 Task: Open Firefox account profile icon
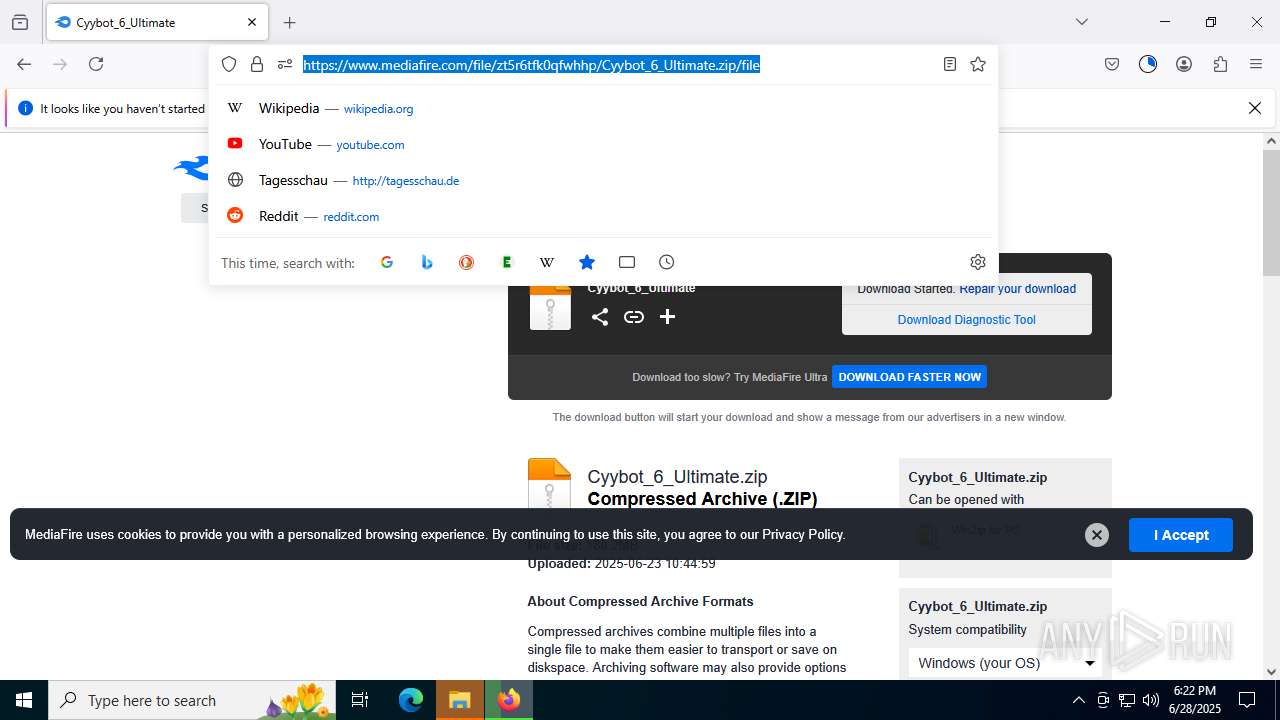tap(1184, 64)
